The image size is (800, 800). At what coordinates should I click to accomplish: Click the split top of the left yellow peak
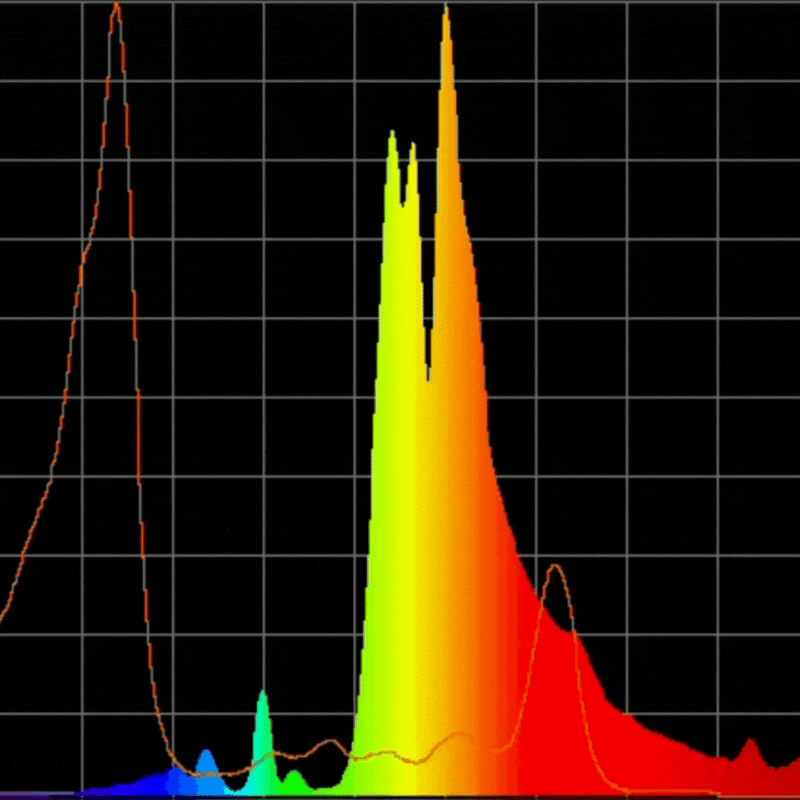pyautogui.click(x=400, y=140)
